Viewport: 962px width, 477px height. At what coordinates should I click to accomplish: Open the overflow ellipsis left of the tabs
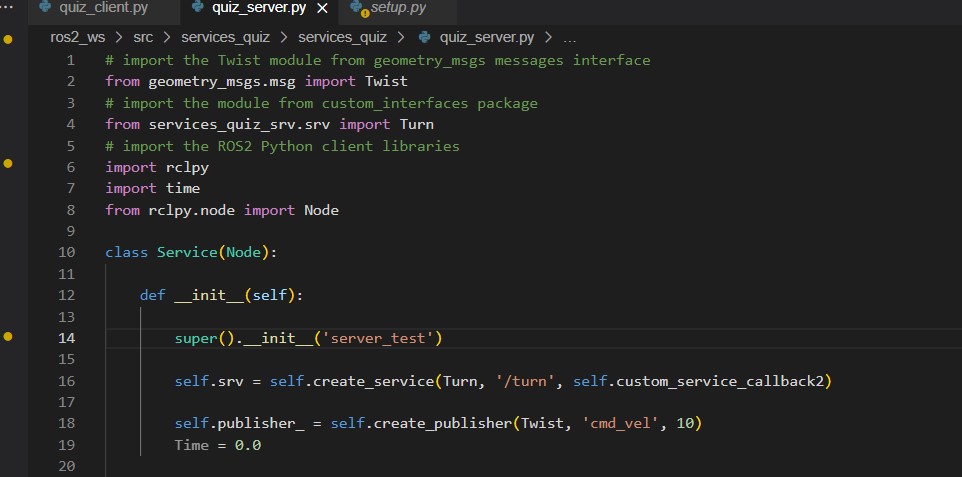tap(6, 7)
